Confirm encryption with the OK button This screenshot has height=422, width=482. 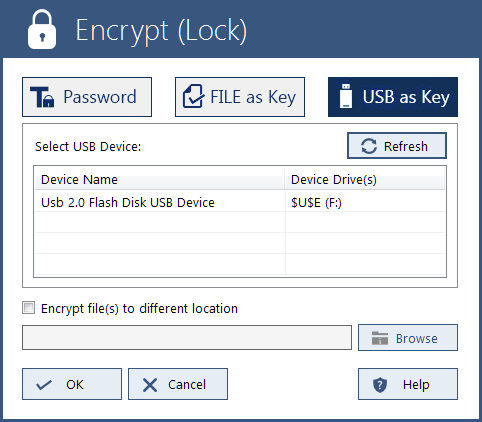[x=72, y=384]
